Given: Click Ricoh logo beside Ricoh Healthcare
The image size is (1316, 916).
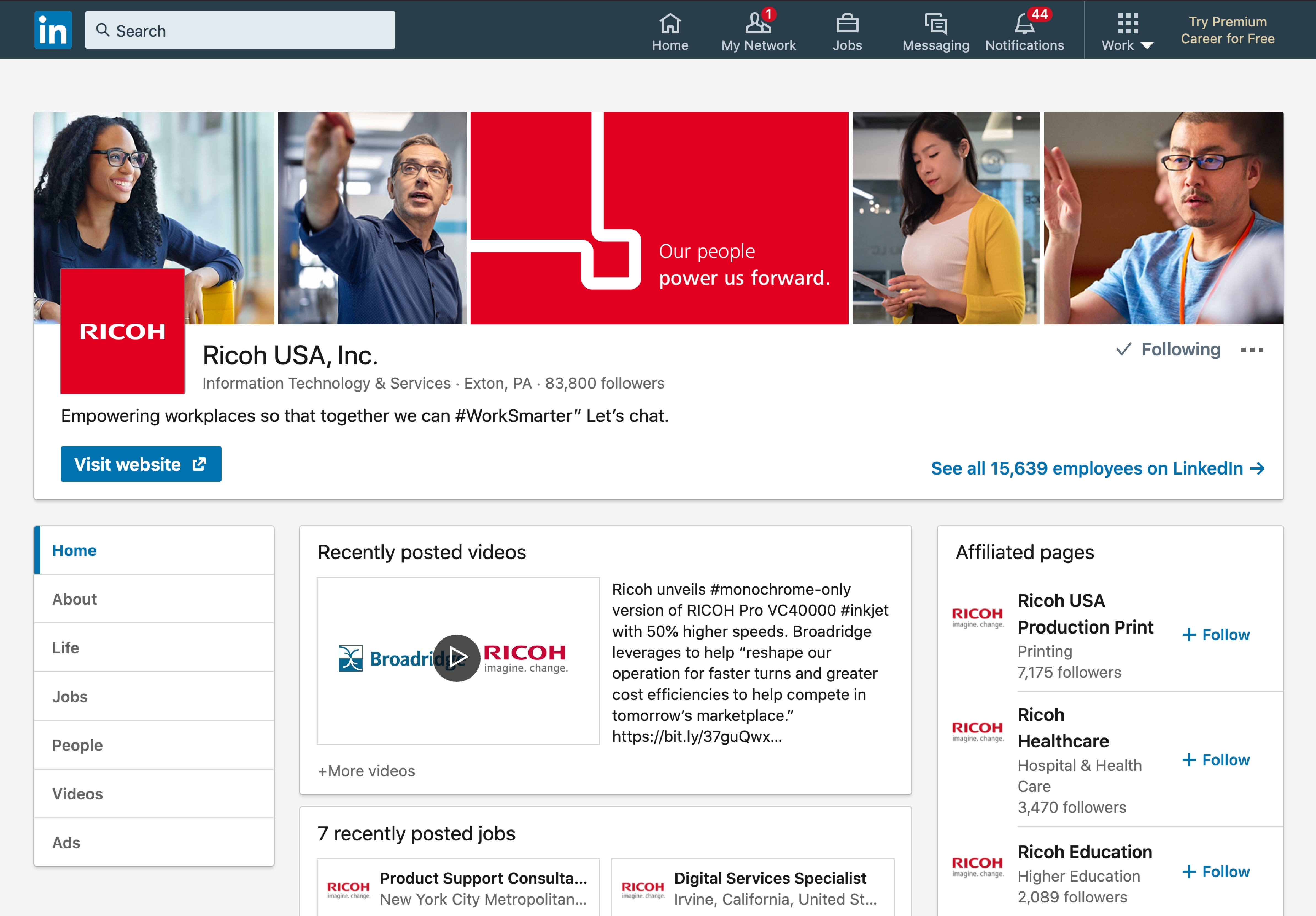Looking at the screenshot, I should pyautogui.click(x=977, y=731).
